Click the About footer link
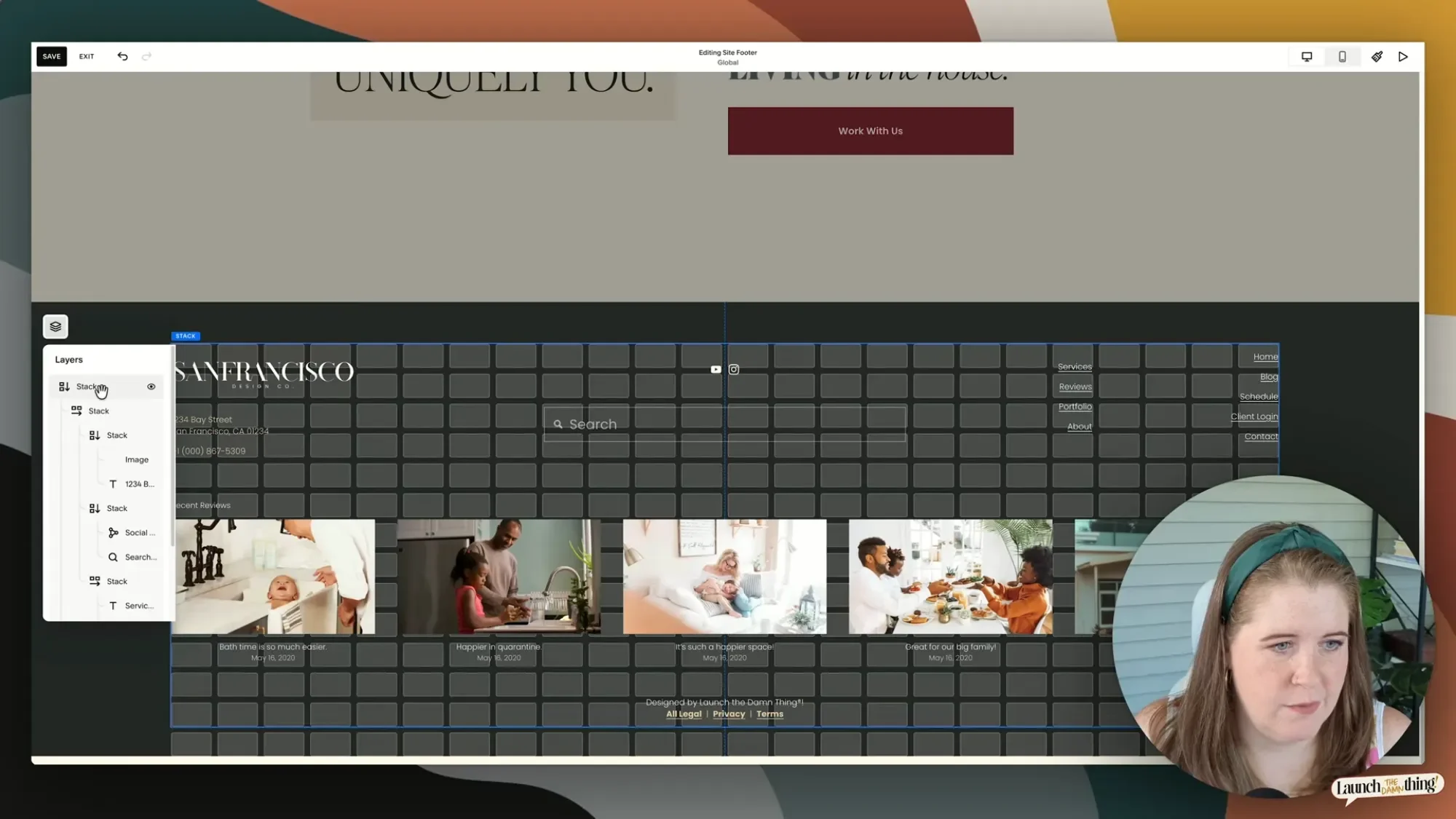Viewport: 1456px width, 819px height. pos(1080,427)
